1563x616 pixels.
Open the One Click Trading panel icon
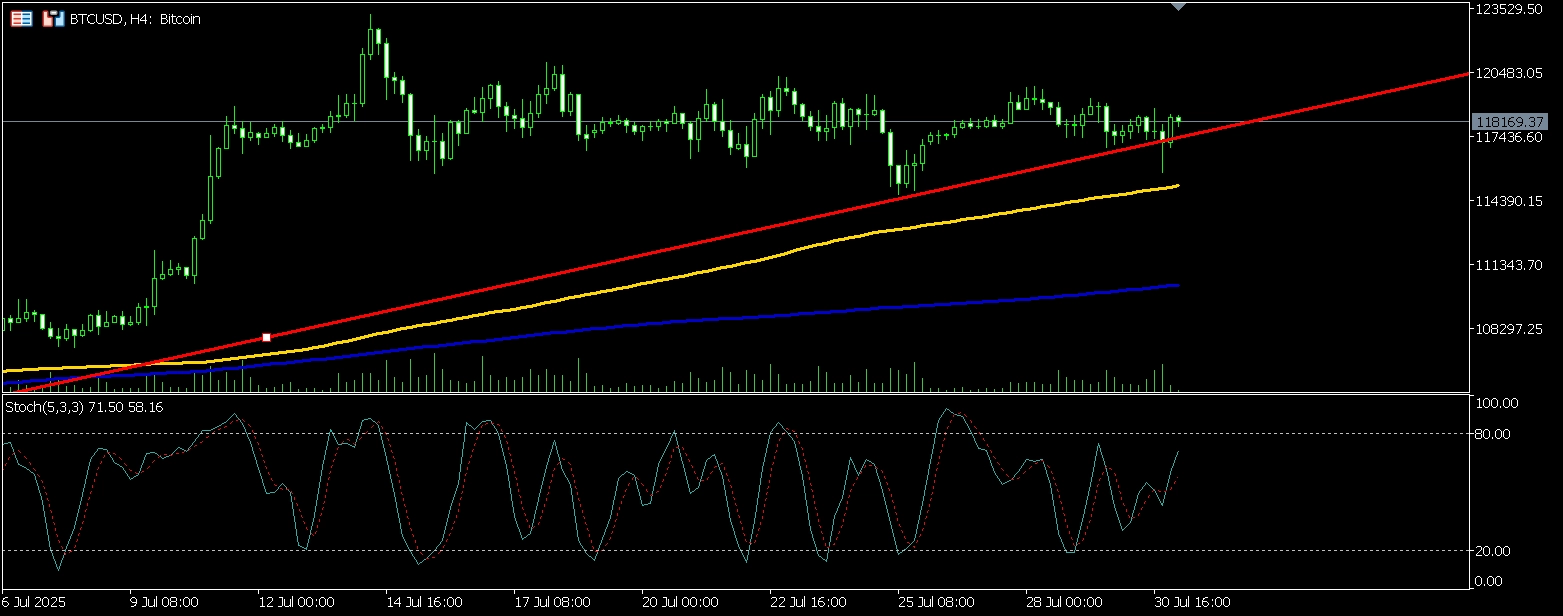pyautogui.click(x=21, y=19)
